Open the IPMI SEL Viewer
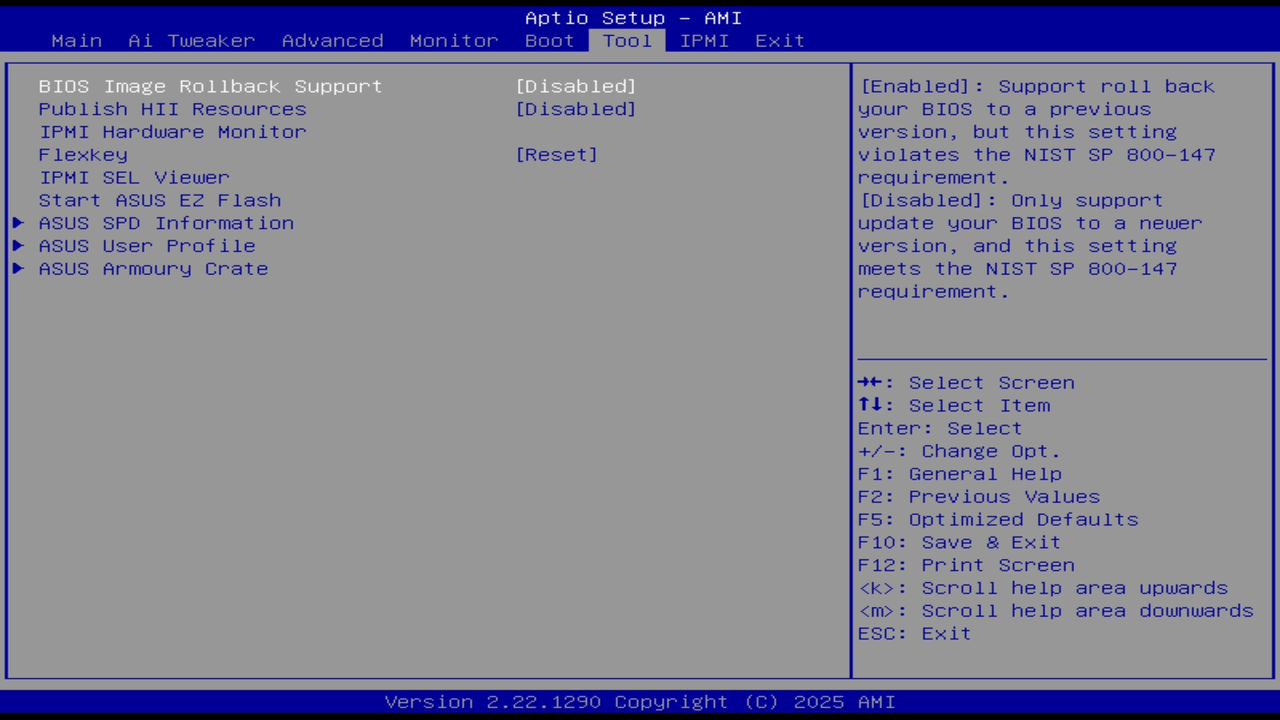Screen dimensions: 1280x720 point(134,177)
